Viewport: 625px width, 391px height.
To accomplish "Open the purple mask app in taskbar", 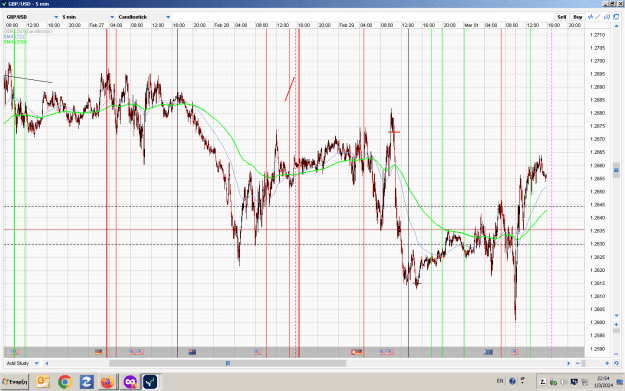I will click(130, 382).
